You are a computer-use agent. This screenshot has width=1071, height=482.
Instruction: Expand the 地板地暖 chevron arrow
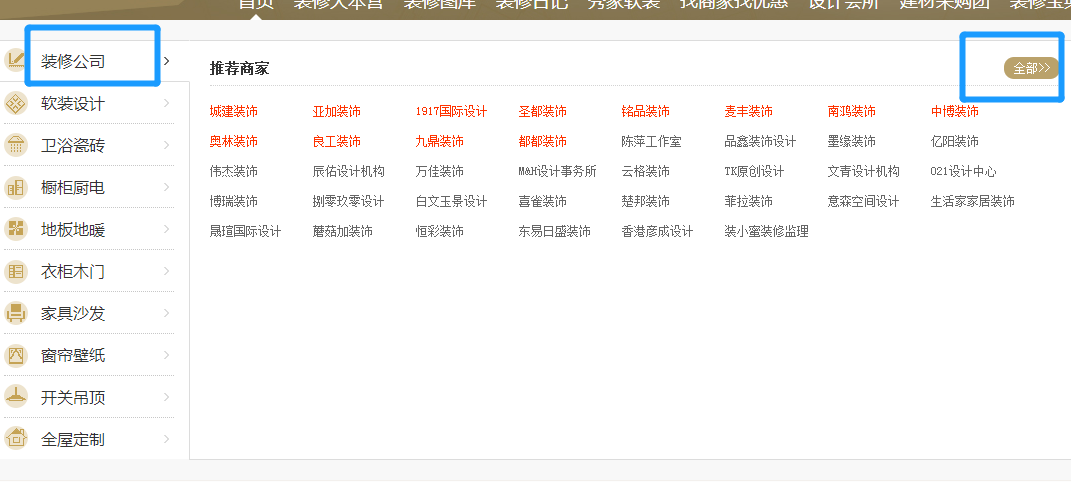[167, 229]
